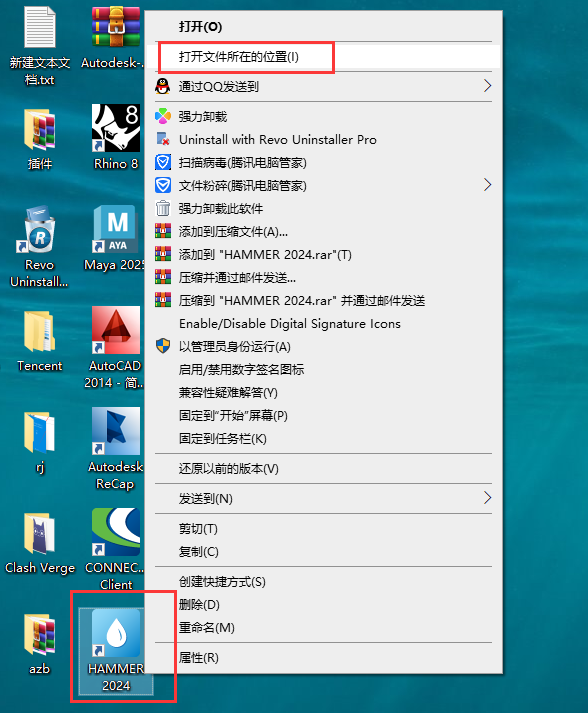Select 扫描病毒(腾讯电脑管家)
This screenshot has width=588, height=713.
(323, 162)
